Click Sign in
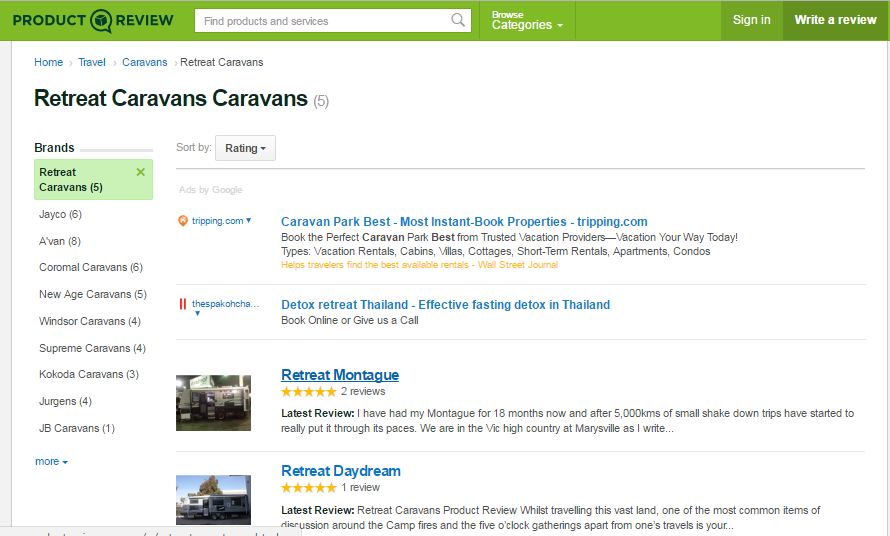The width and height of the screenshot is (890, 536). [752, 20]
